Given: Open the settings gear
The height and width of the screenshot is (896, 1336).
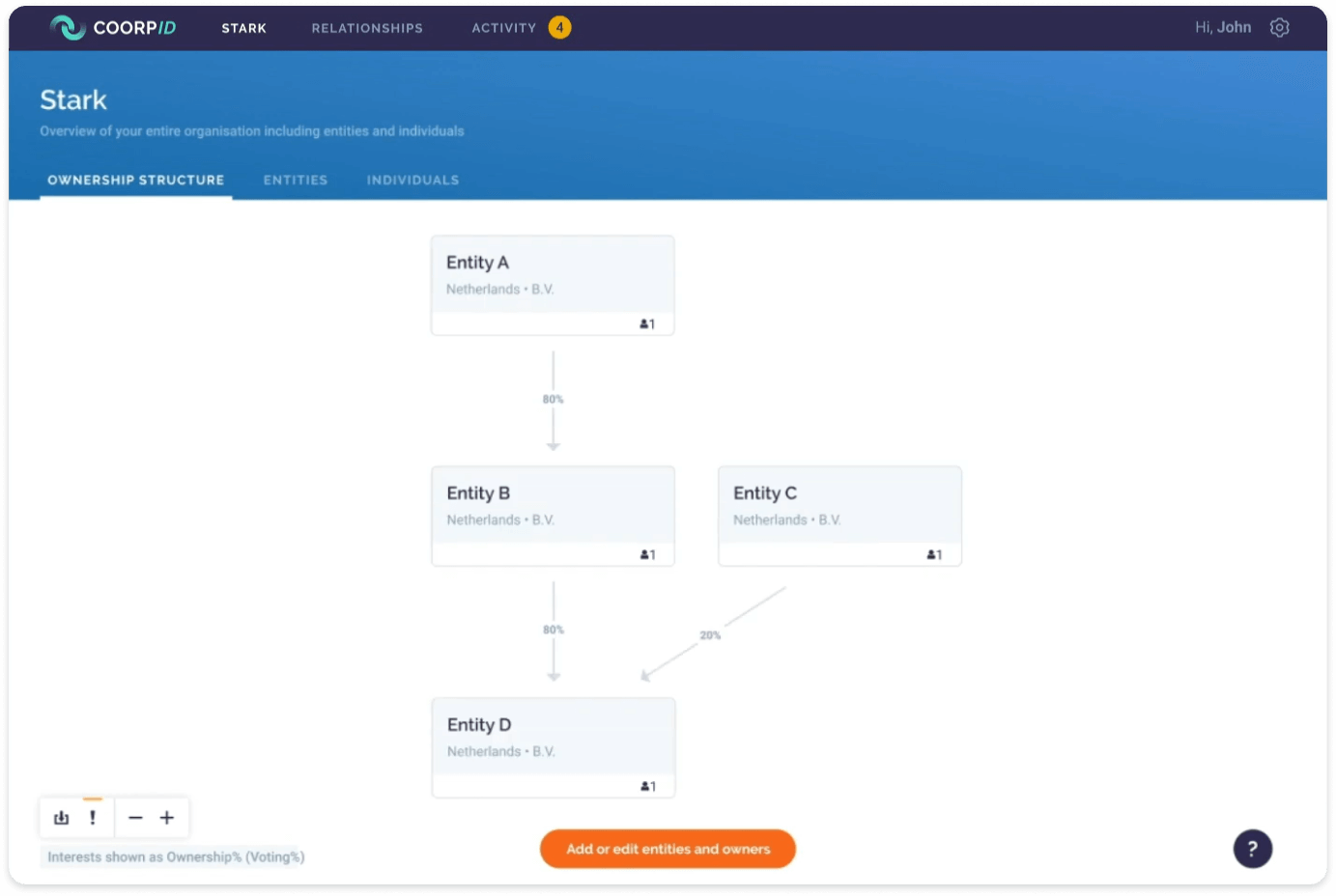Looking at the screenshot, I should (1279, 27).
